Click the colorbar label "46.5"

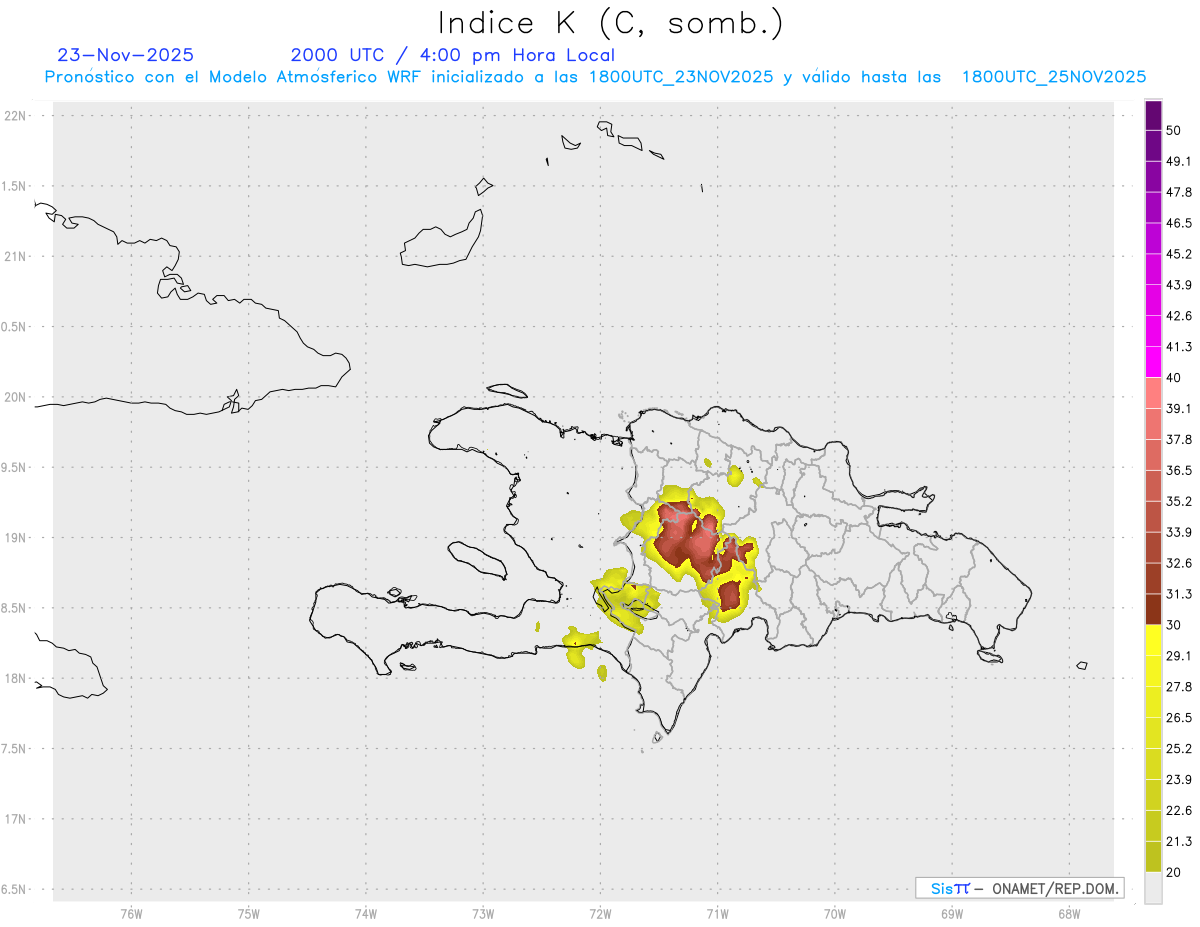[1179, 223]
